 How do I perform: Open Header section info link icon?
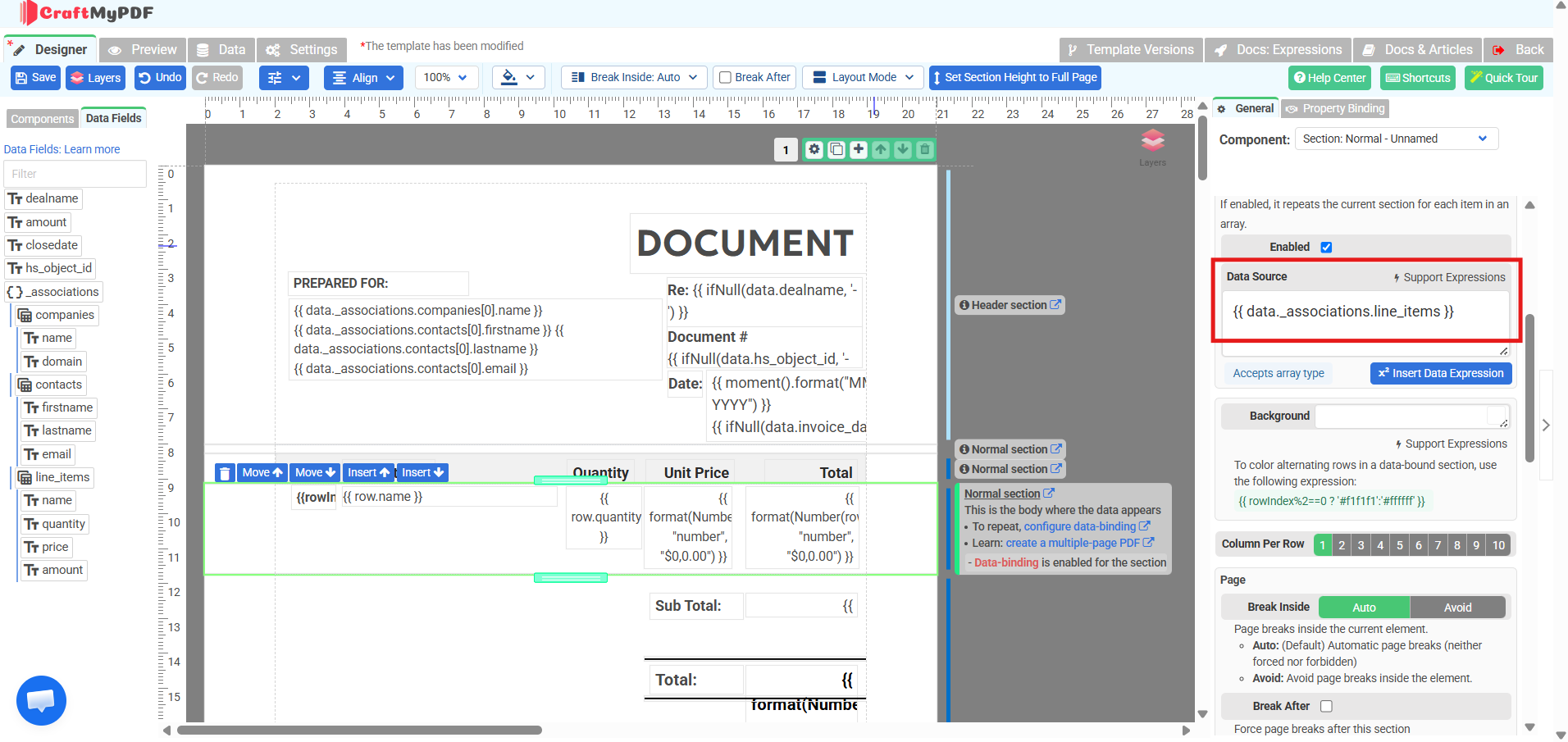tap(1055, 304)
